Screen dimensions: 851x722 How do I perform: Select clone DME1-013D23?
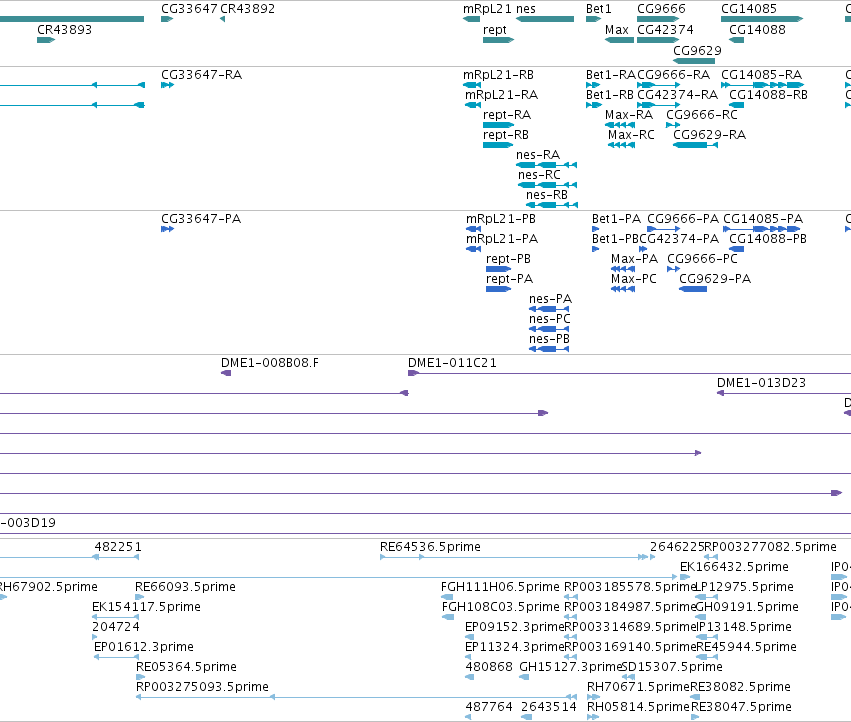(761, 383)
